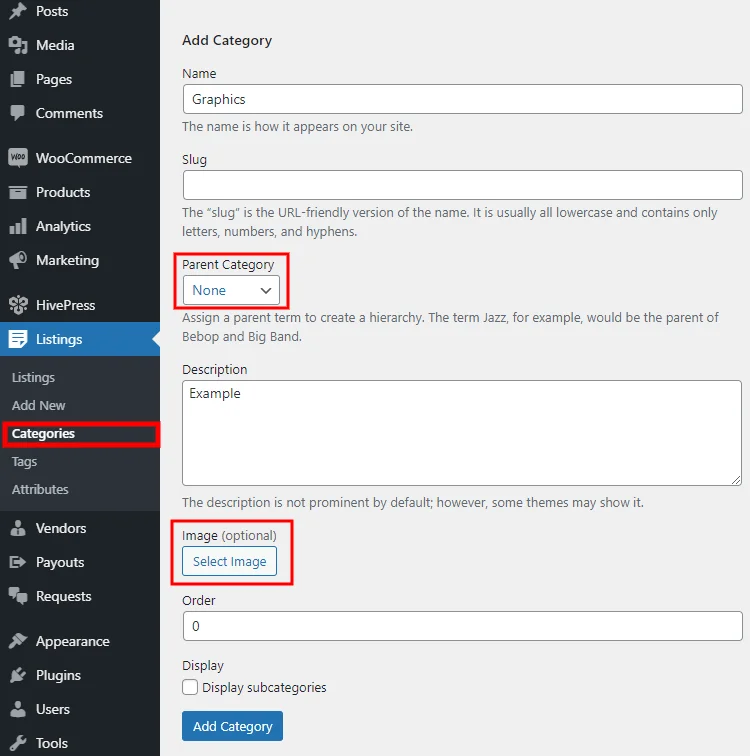Enable the Display subcategories checkbox
This screenshot has width=750, height=756.
click(x=190, y=687)
